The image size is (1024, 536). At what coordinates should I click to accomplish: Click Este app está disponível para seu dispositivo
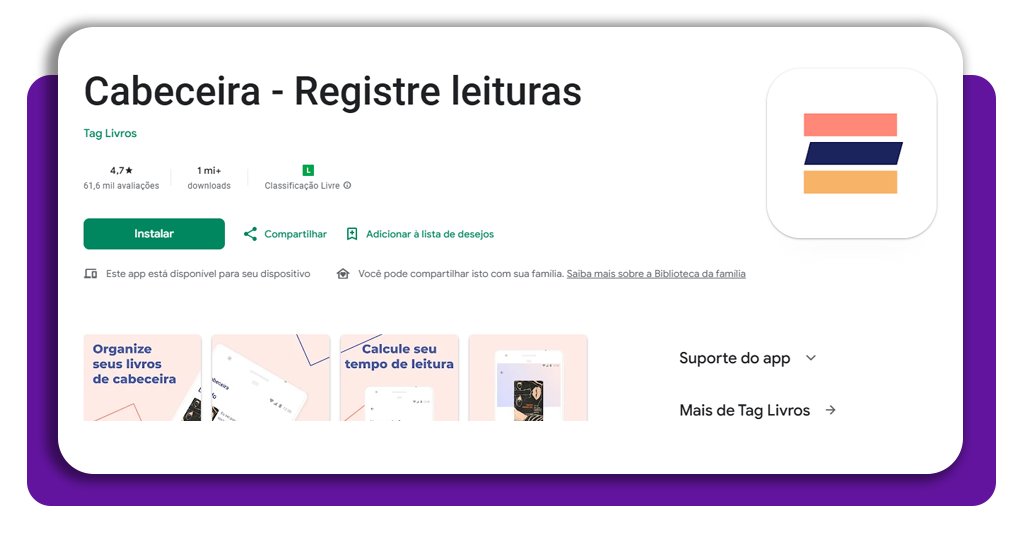[208, 274]
